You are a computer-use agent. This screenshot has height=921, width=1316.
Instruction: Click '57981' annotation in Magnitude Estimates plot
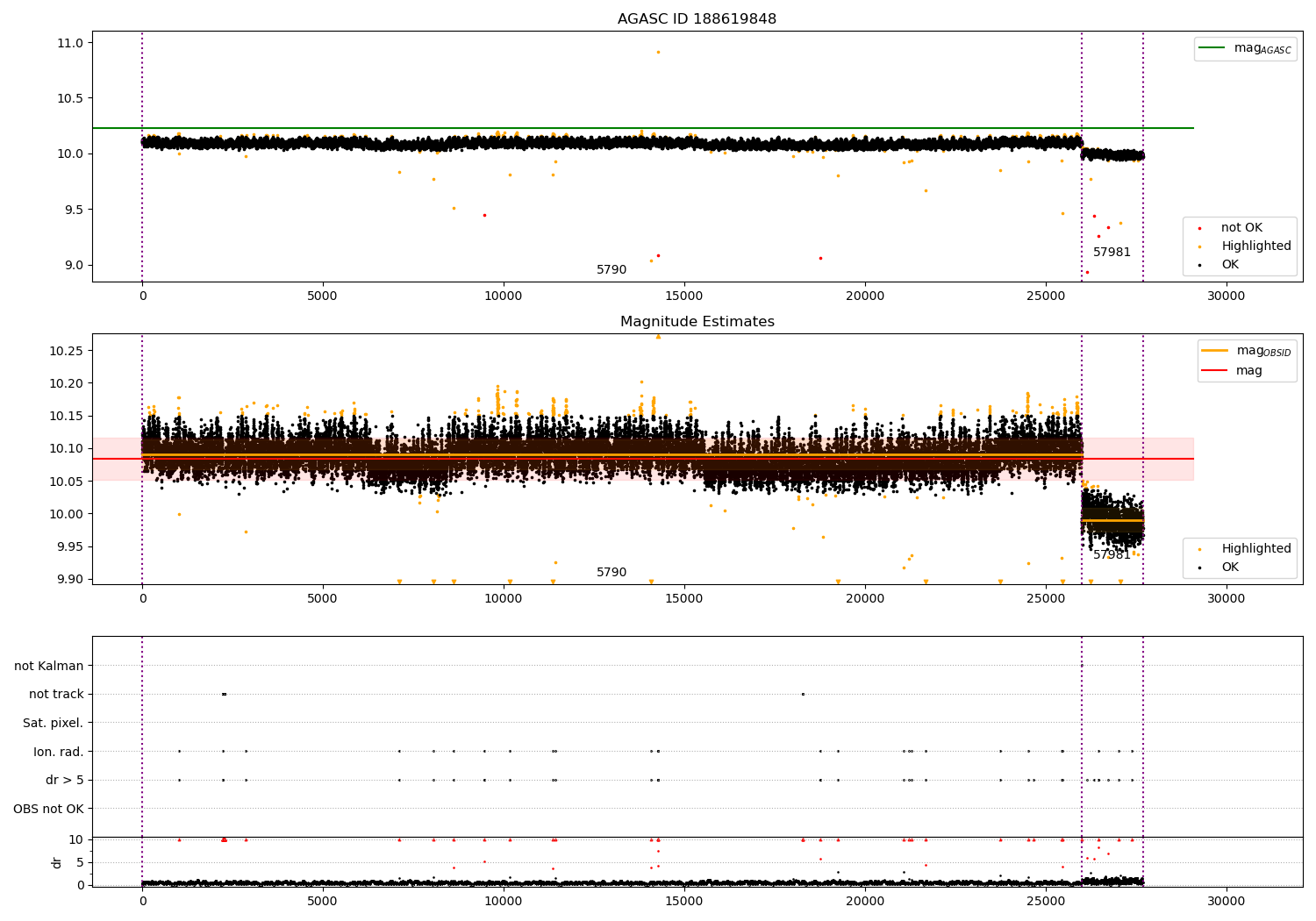[x=1112, y=555]
